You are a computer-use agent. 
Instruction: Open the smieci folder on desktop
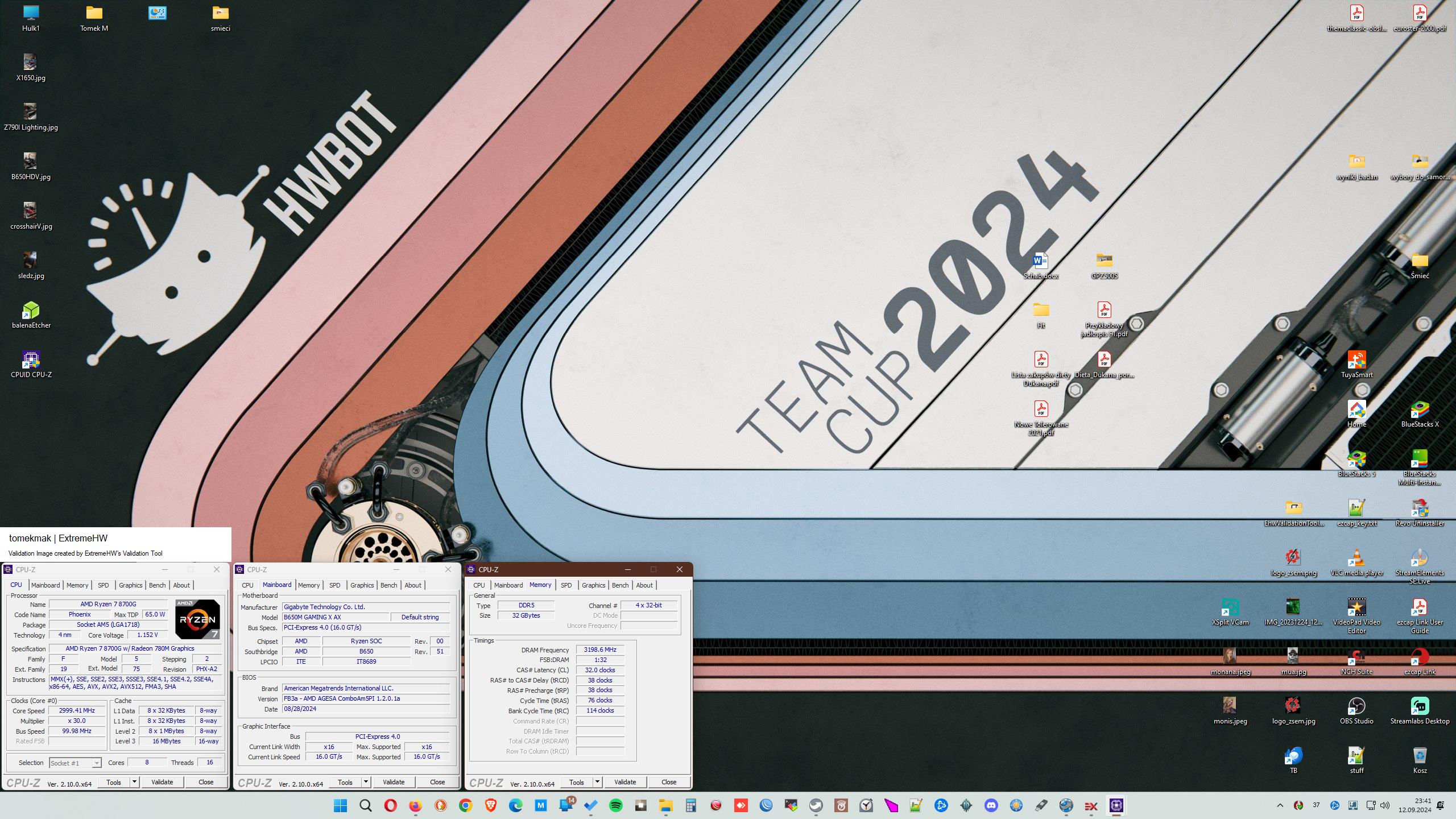tap(220, 18)
